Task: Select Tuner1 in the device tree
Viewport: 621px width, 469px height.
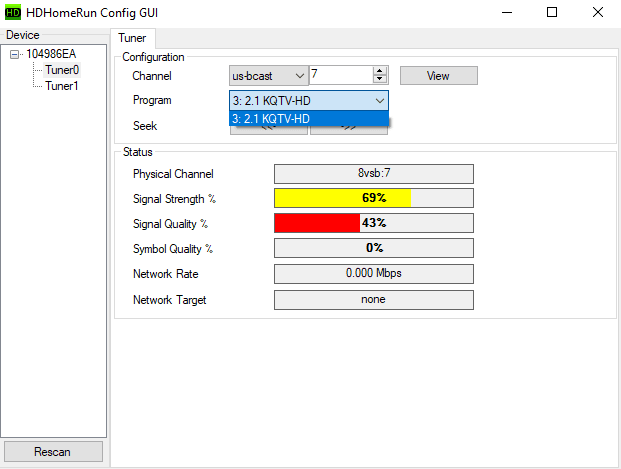Action: pyautogui.click(x=61, y=86)
